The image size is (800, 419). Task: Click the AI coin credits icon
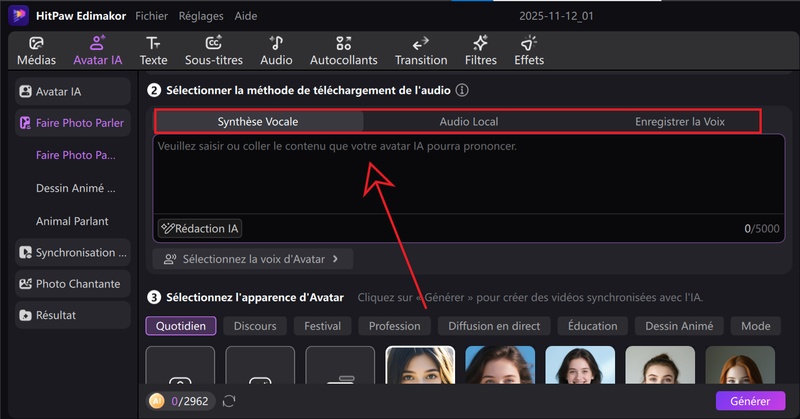click(157, 401)
